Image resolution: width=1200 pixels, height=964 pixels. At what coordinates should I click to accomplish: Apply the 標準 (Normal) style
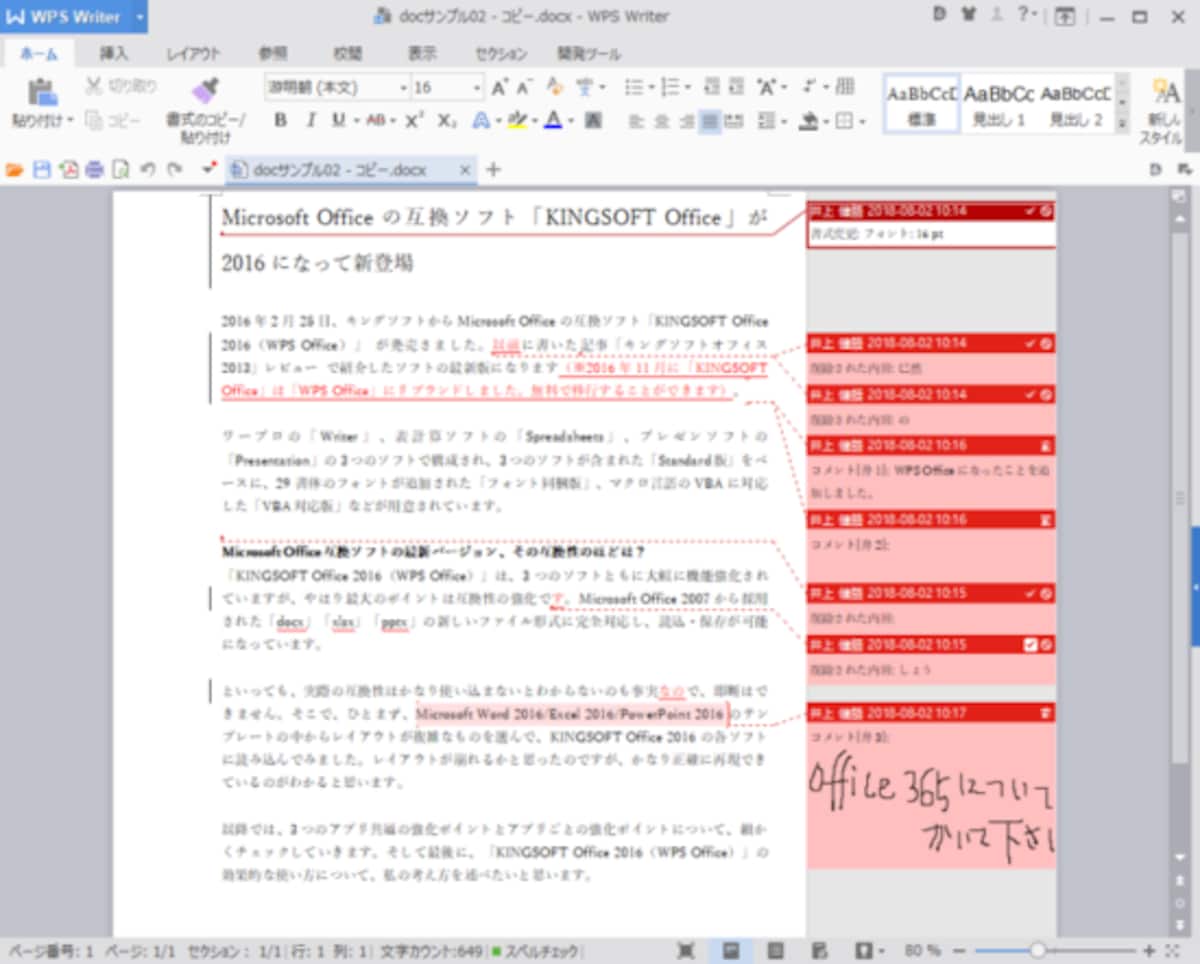coord(922,103)
